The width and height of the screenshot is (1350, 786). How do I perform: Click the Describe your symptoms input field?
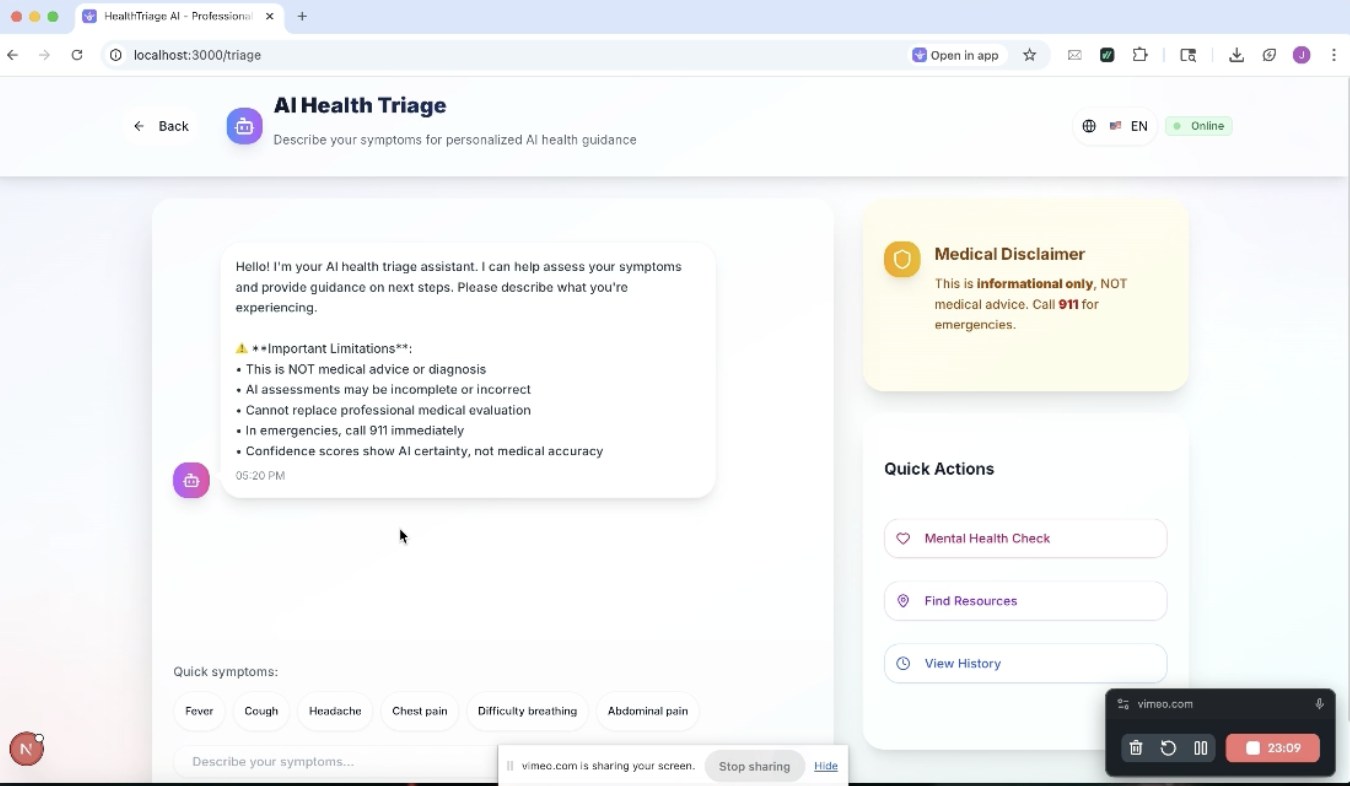tap(335, 762)
